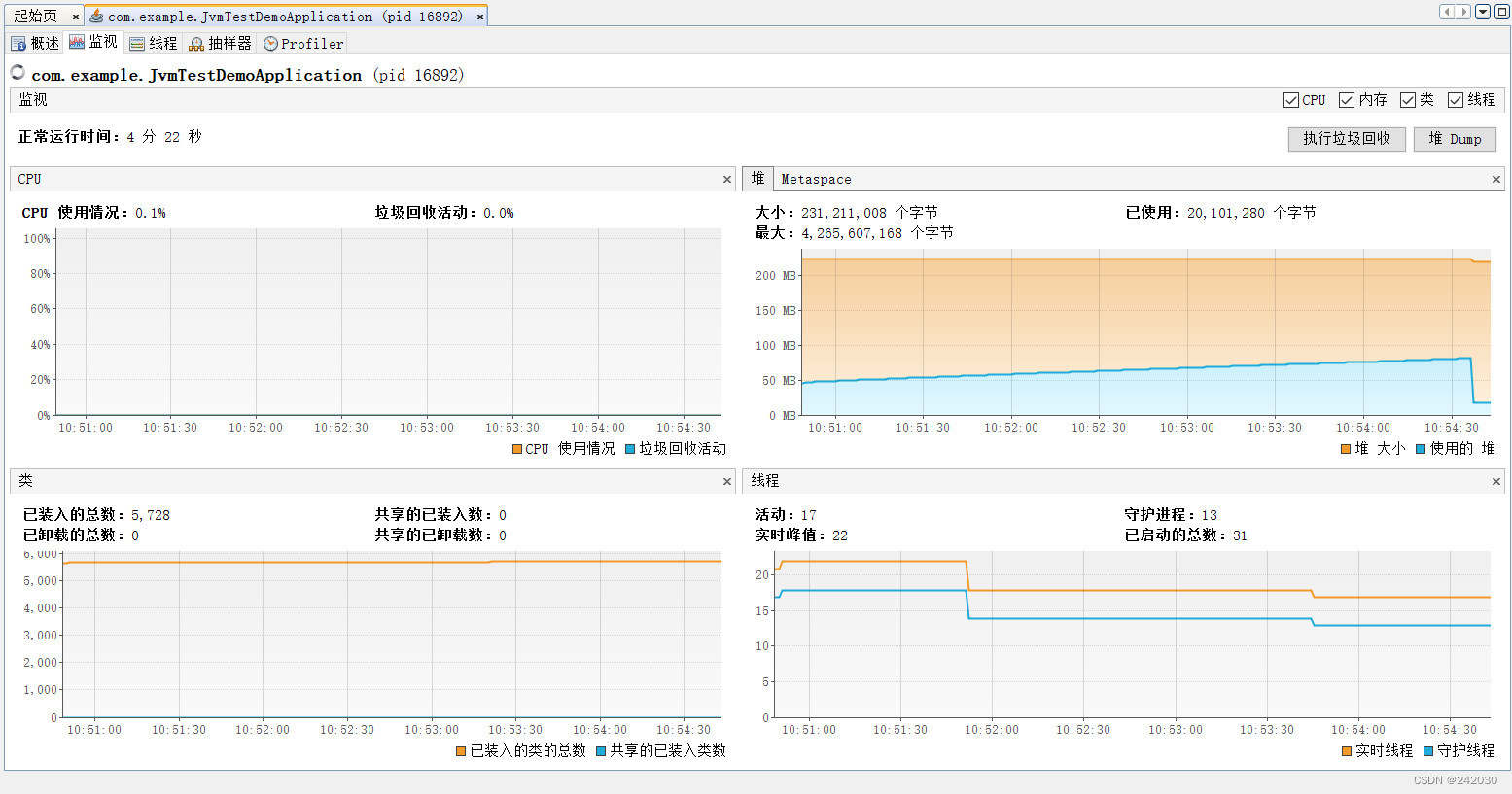The height and width of the screenshot is (794, 1512).
Task: Maximize the editor window using the restore icon
Action: click(x=1501, y=12)
